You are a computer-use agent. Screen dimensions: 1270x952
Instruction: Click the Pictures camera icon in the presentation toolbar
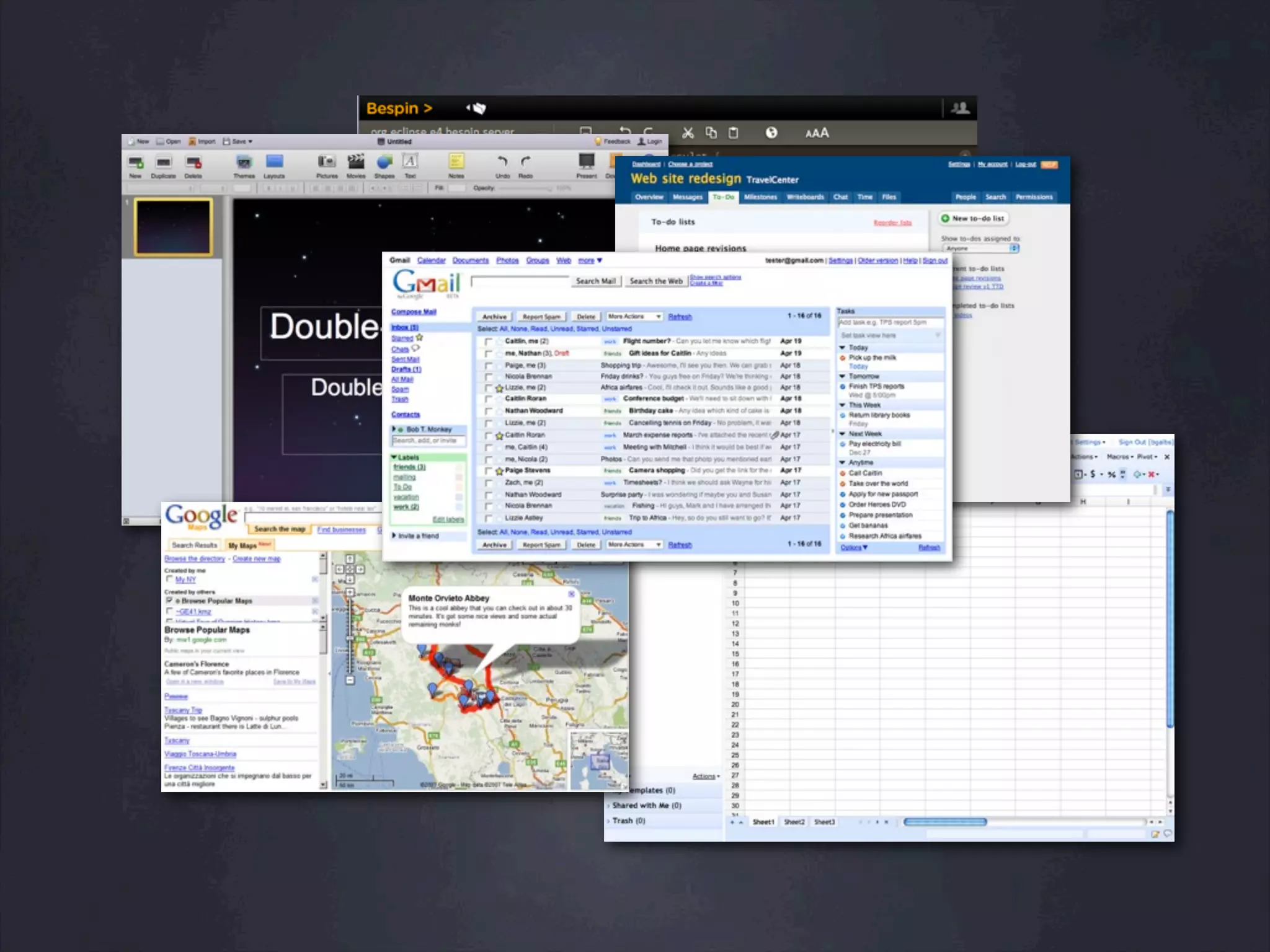point(326,162)
